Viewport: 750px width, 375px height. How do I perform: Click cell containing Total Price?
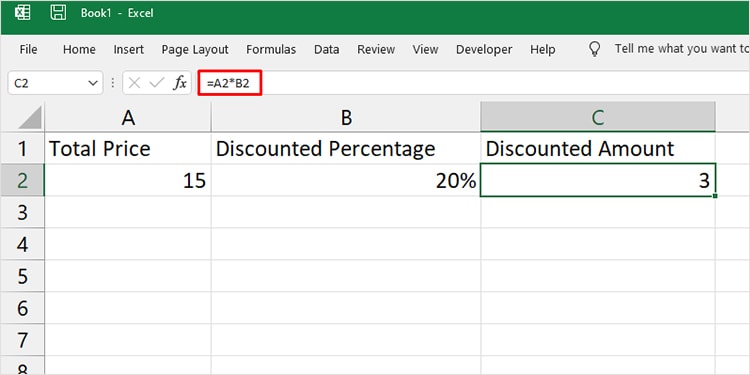pyautogui.click(x=128, y=149)
